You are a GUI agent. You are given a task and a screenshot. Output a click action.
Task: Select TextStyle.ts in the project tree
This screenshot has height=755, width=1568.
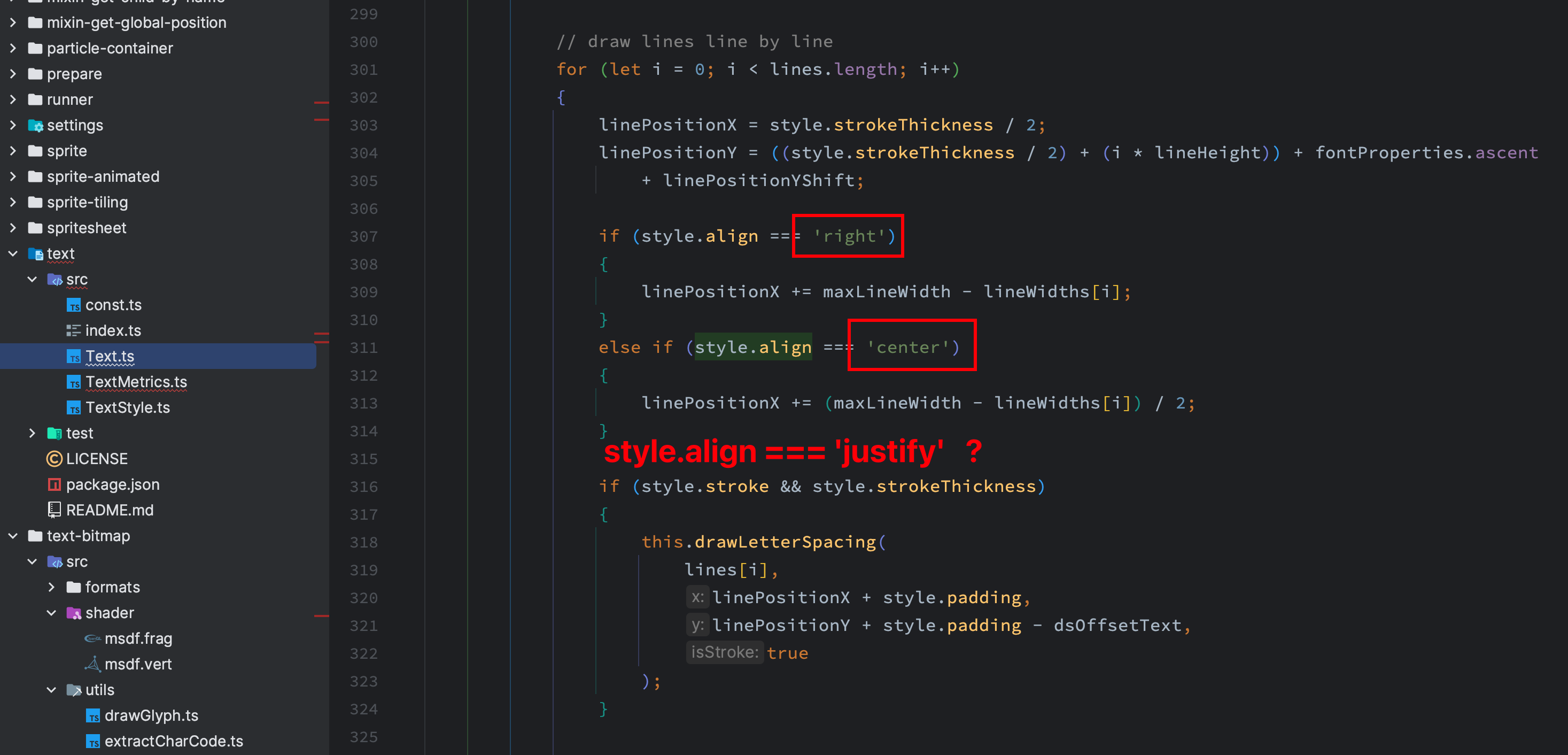128,407
